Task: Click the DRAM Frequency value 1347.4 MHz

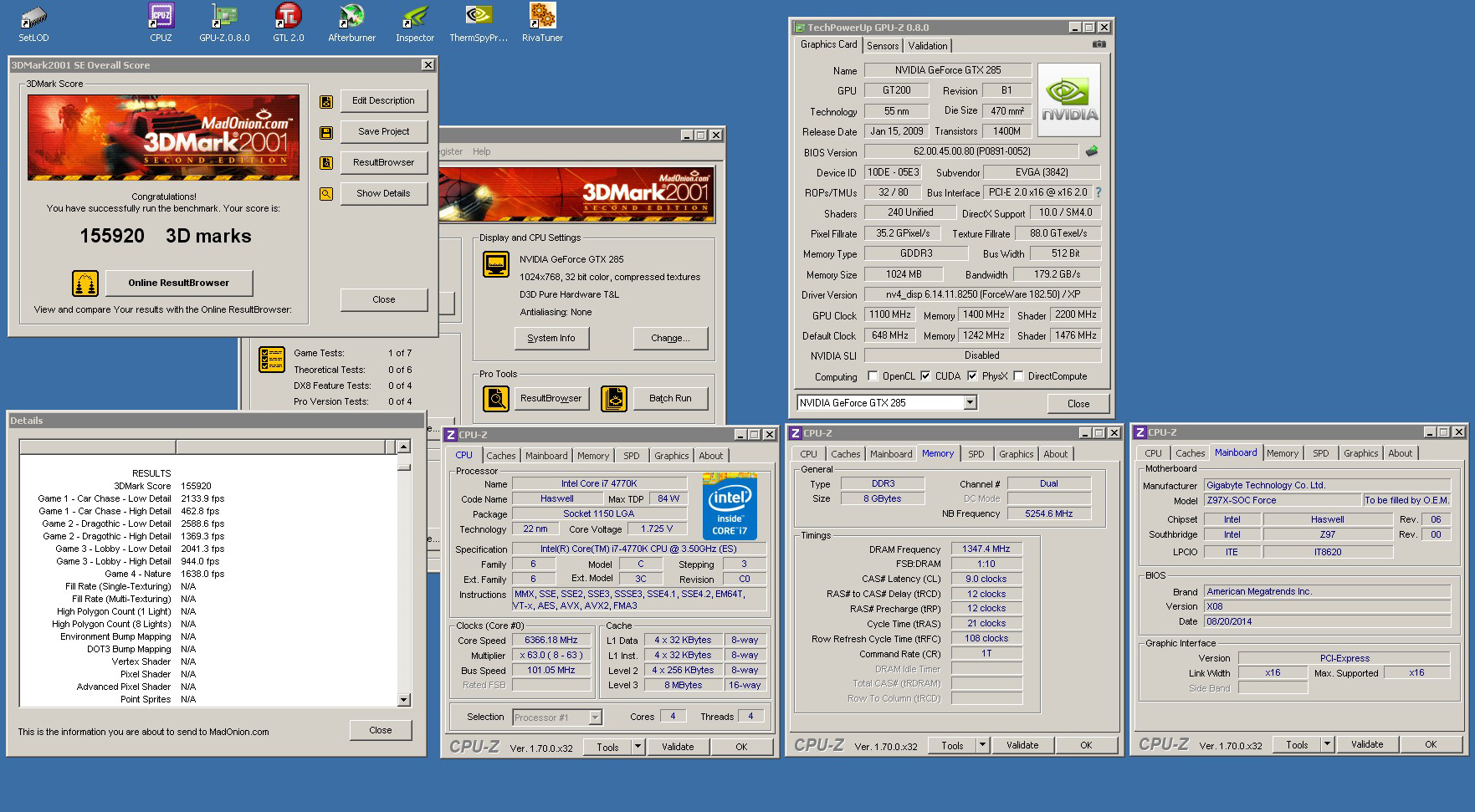Action: 986,549
